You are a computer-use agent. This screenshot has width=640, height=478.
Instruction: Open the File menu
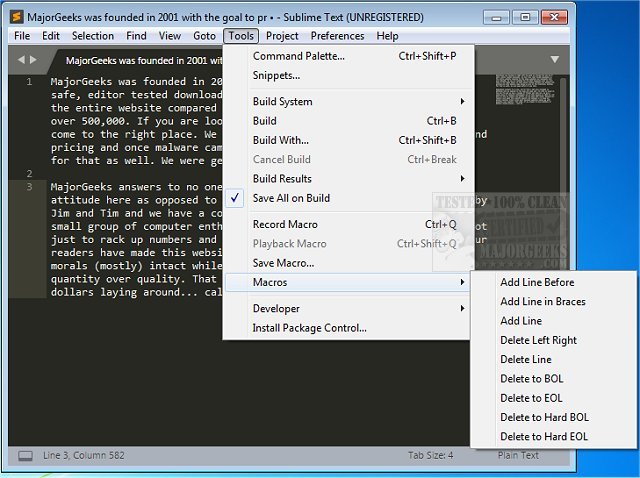tap(22, 36)
